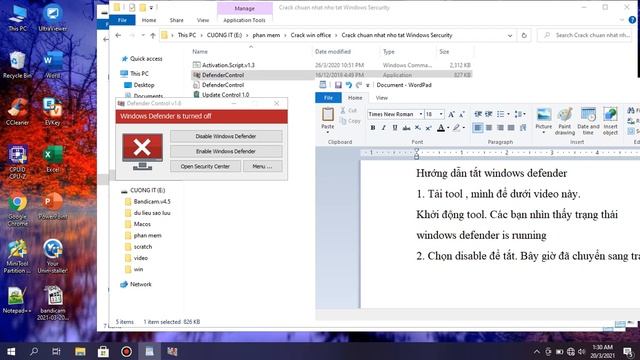Open Paste options dropdown arrow

pyautogui.click(x=328, y=132)
